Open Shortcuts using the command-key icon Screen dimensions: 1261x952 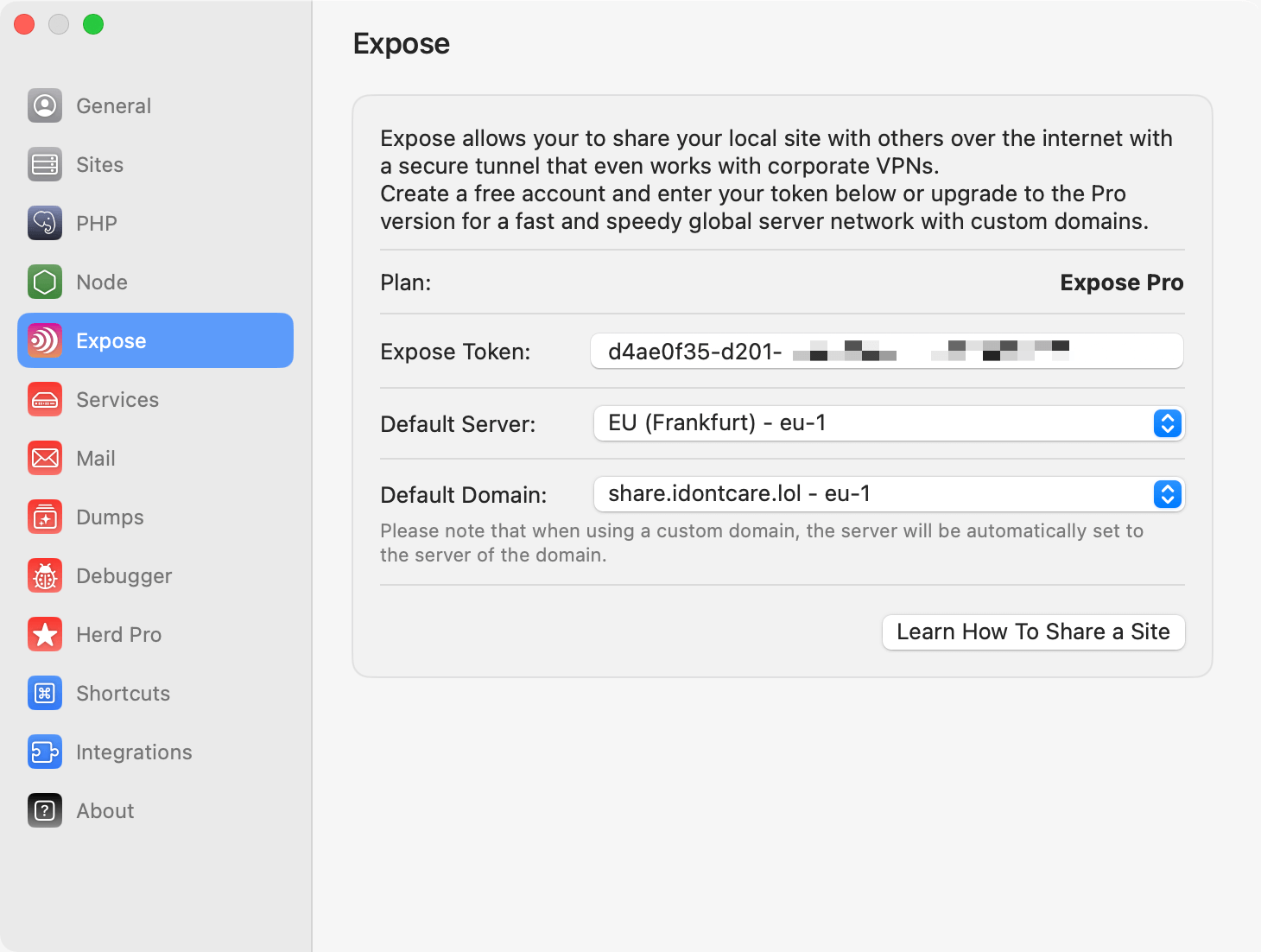[44, 693]
